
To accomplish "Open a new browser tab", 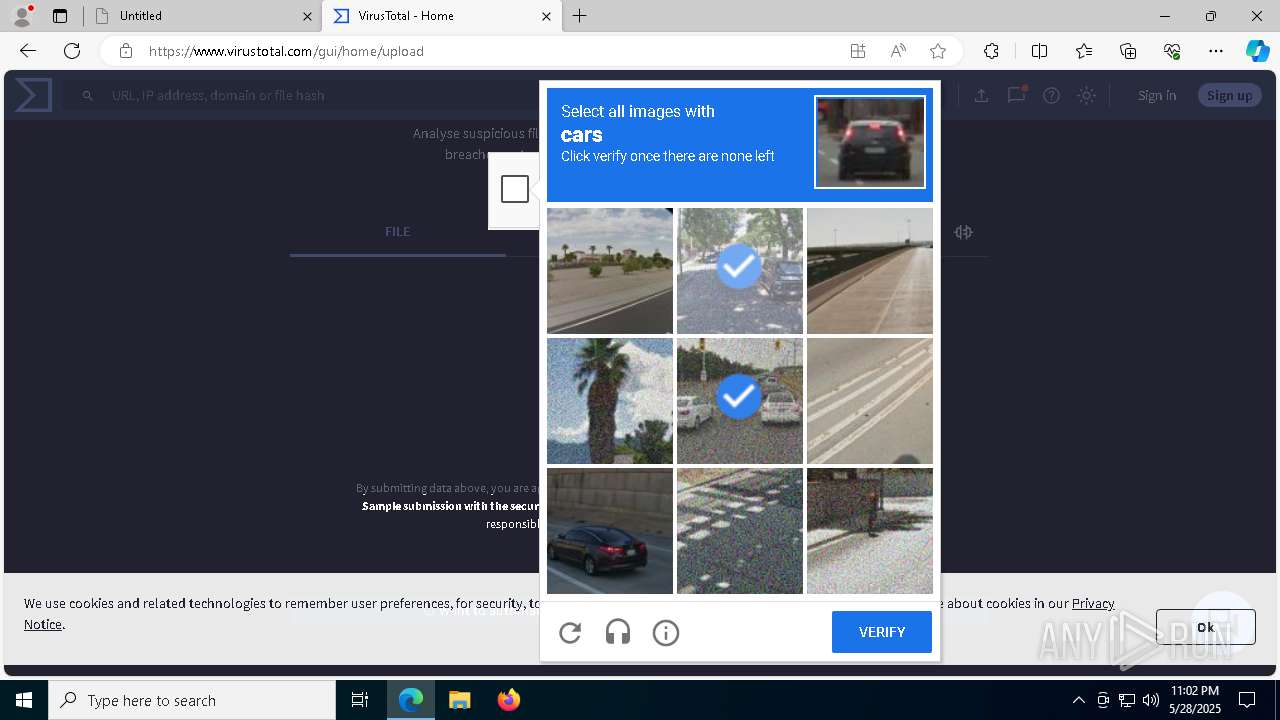I will click(x=580, y=16).
